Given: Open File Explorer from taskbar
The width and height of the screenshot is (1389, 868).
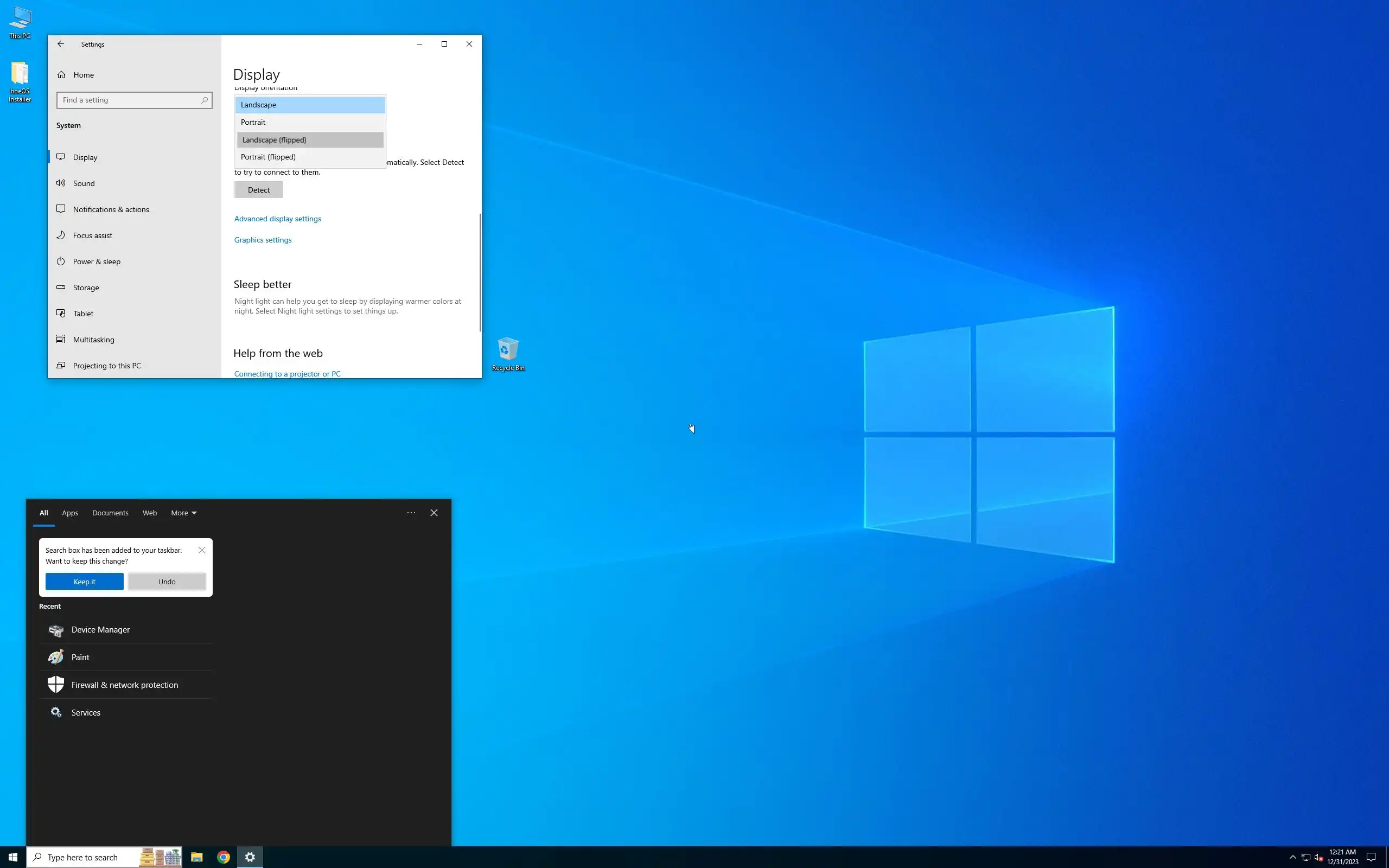Looking at the screenshot, I should (197, 857).
